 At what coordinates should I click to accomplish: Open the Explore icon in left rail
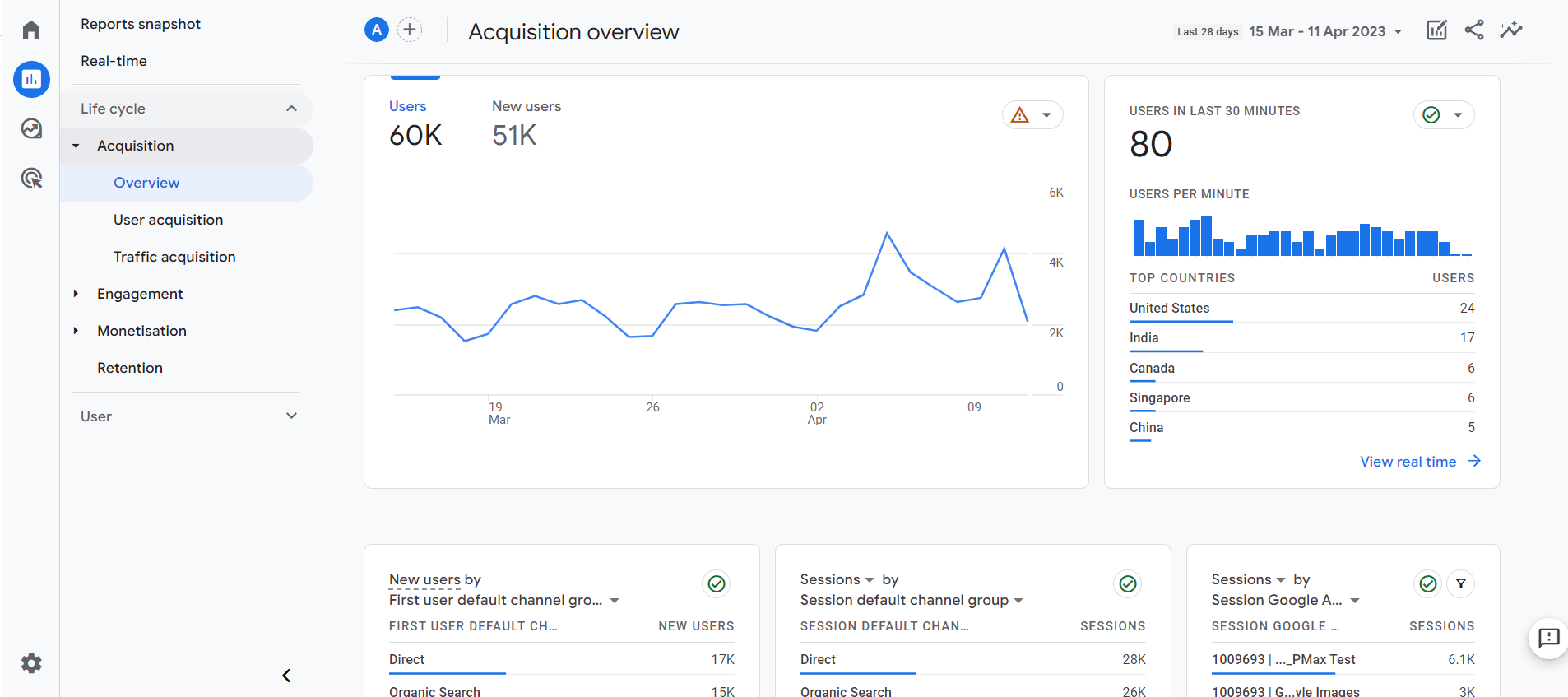click(31, 129)
